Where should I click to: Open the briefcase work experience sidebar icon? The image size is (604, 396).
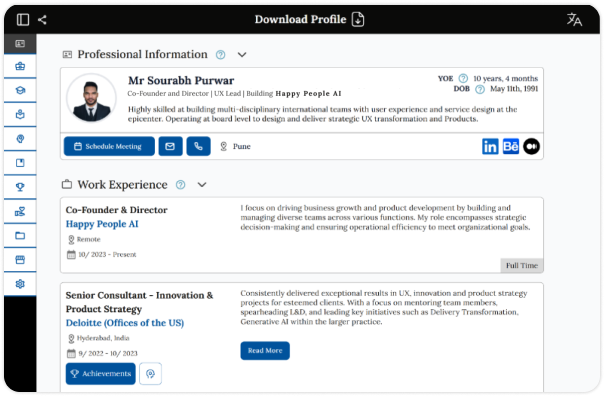coord(20,66)
